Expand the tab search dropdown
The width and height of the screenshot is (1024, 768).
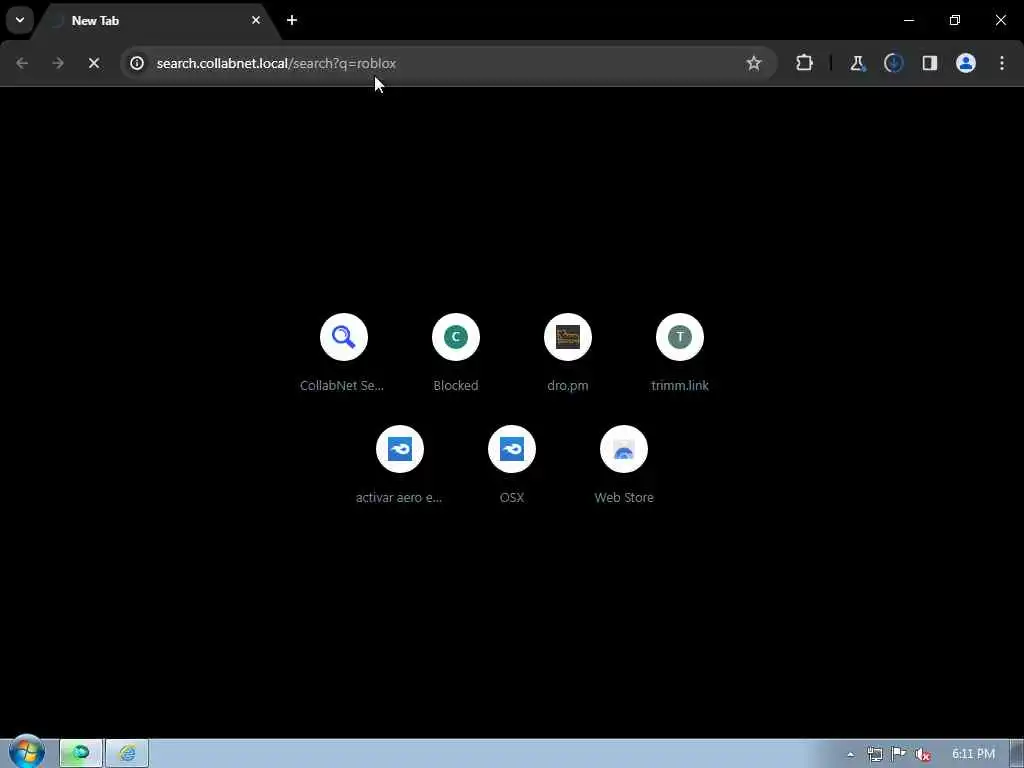tap(20, 20)
